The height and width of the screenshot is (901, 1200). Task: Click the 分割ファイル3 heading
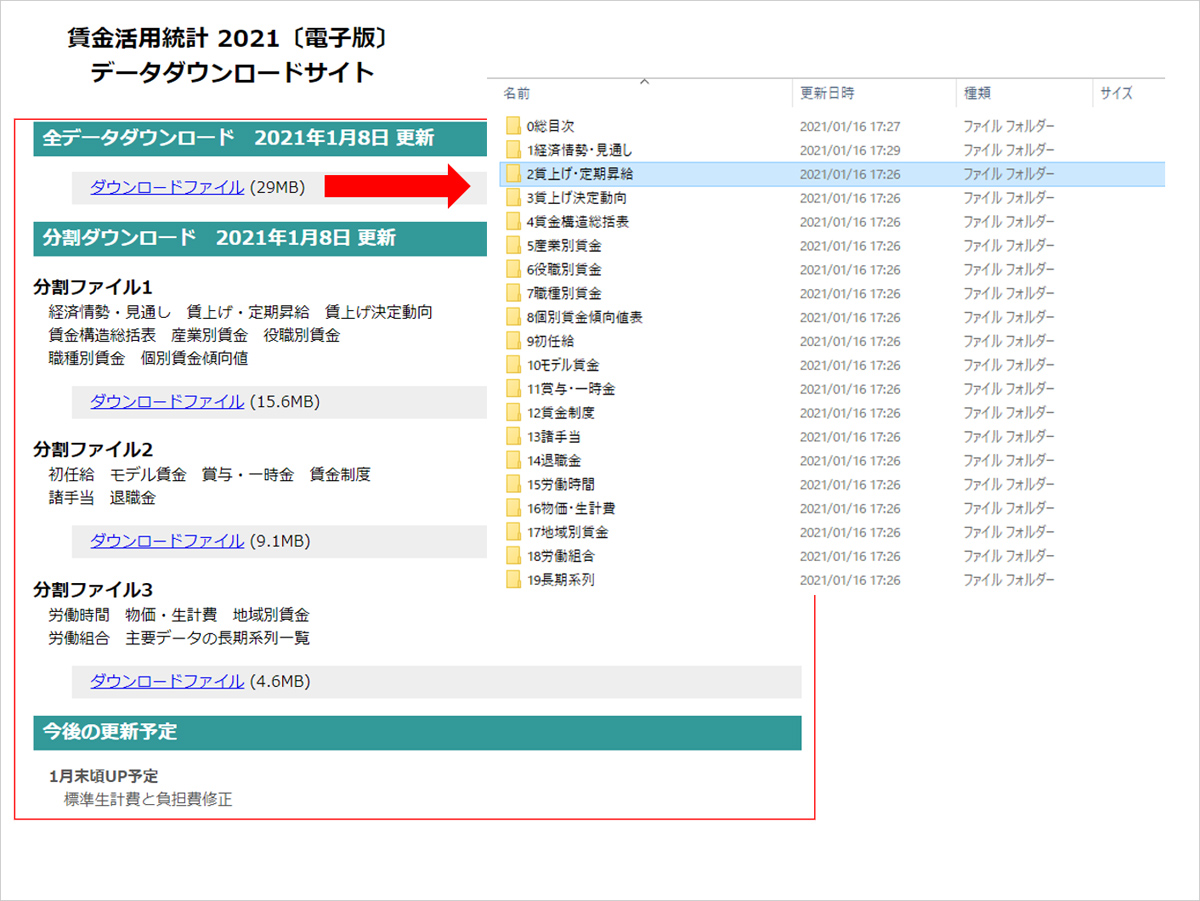coord(93,590)
